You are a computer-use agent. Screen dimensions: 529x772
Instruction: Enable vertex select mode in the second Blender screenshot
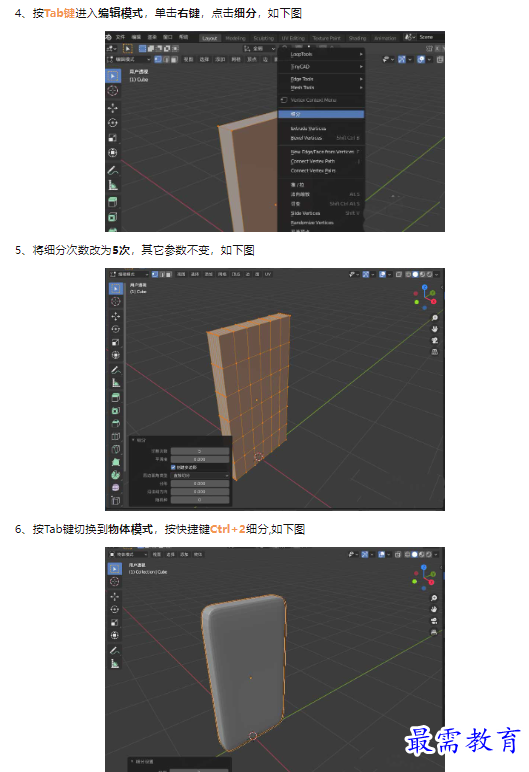pos(155,274)
